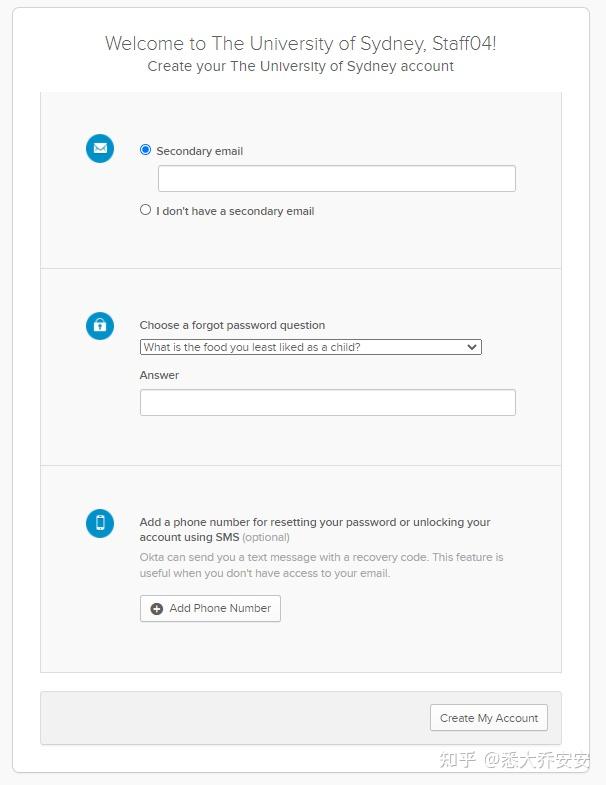Click the envelope icon beside Secondary email
606x785 pixels.
pos(100,148)
